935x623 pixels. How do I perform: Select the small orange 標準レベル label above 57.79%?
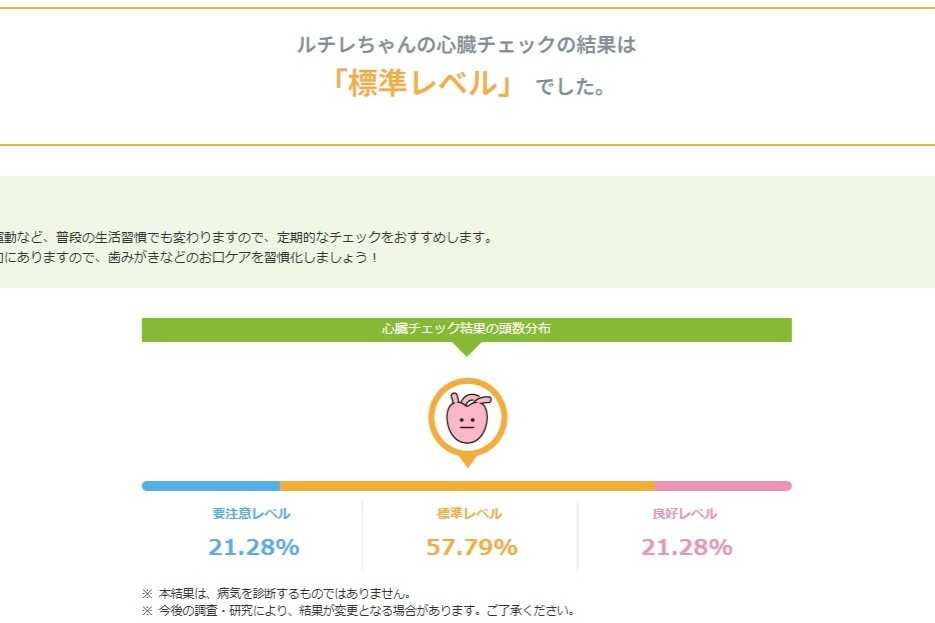tap(470, 514)
